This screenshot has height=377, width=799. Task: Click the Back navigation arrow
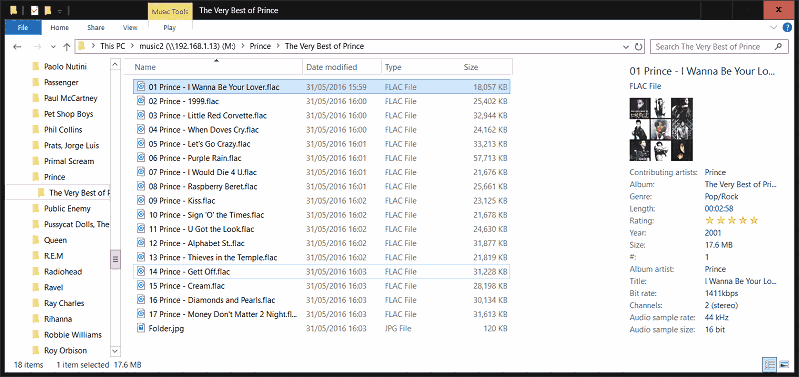(17, 46)
